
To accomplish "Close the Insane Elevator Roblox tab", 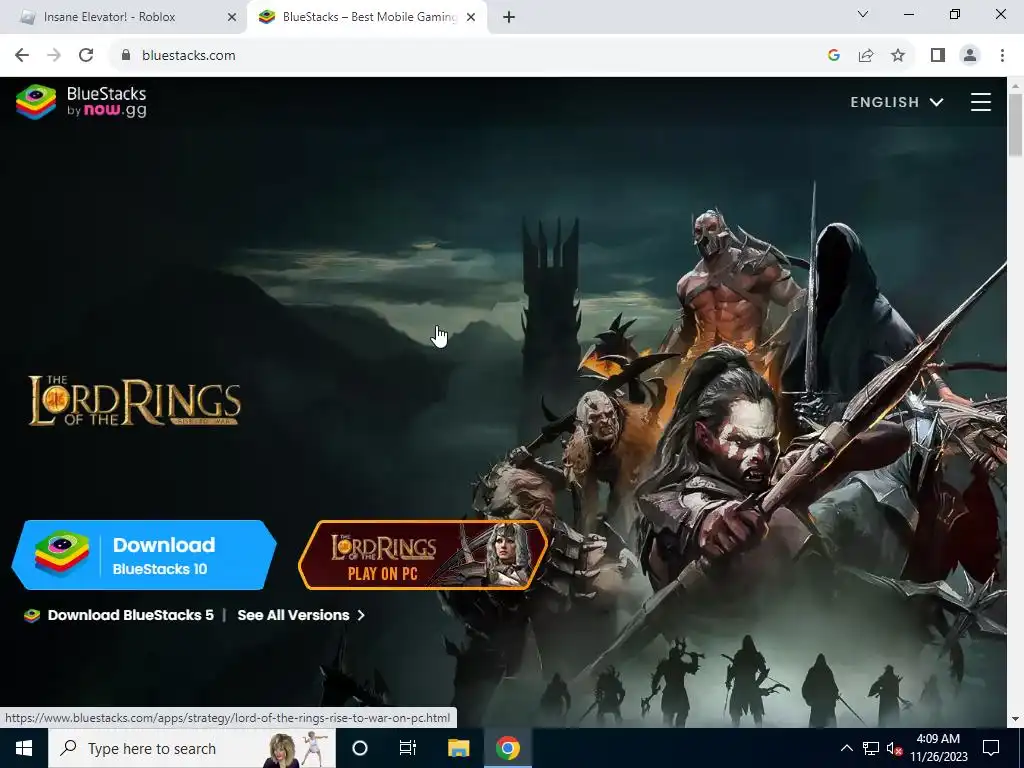I will click(232, 17).
